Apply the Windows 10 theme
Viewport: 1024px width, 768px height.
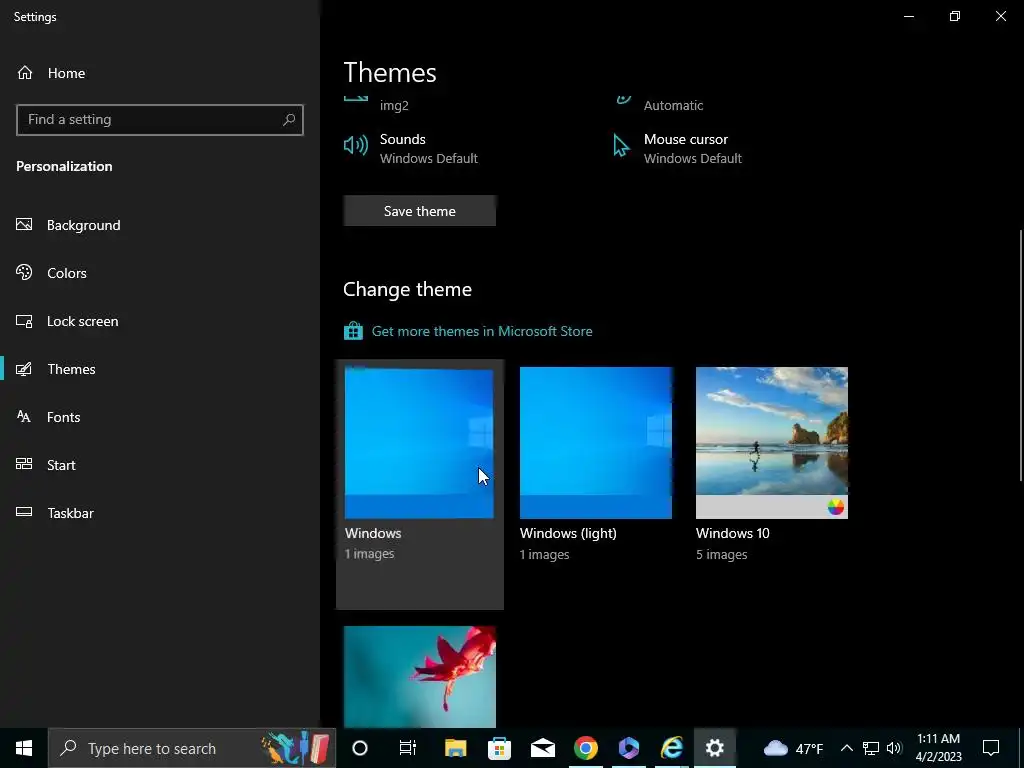[772, 464]
